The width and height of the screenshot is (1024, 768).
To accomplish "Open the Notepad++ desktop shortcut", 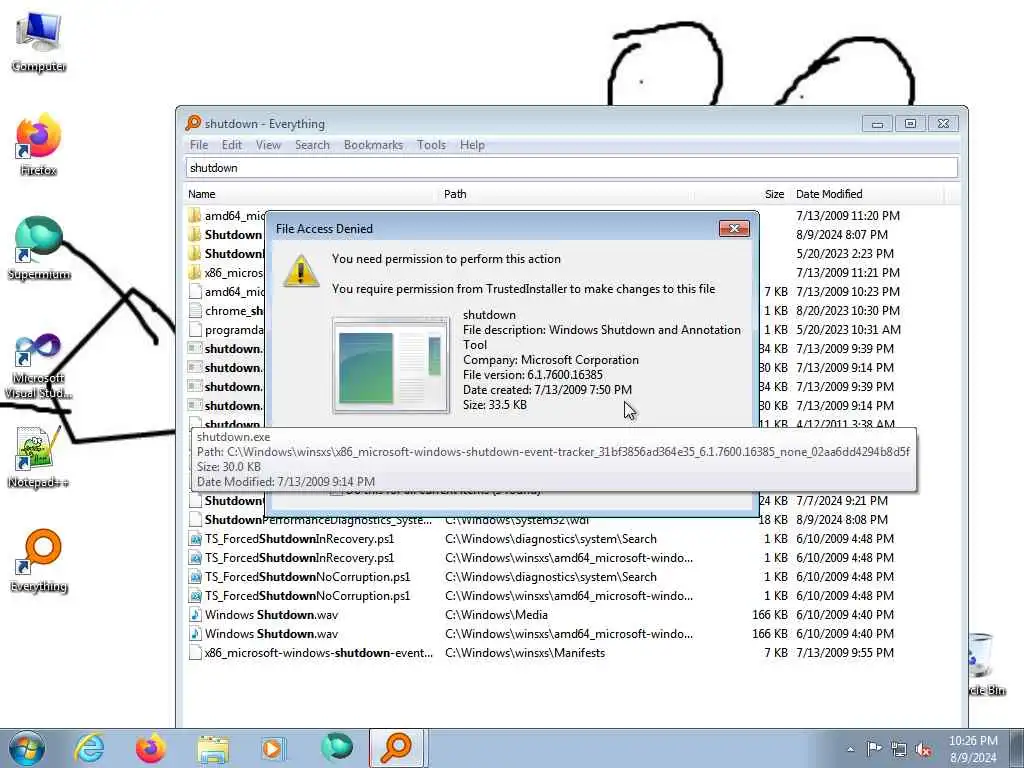I will click(39, 457).
